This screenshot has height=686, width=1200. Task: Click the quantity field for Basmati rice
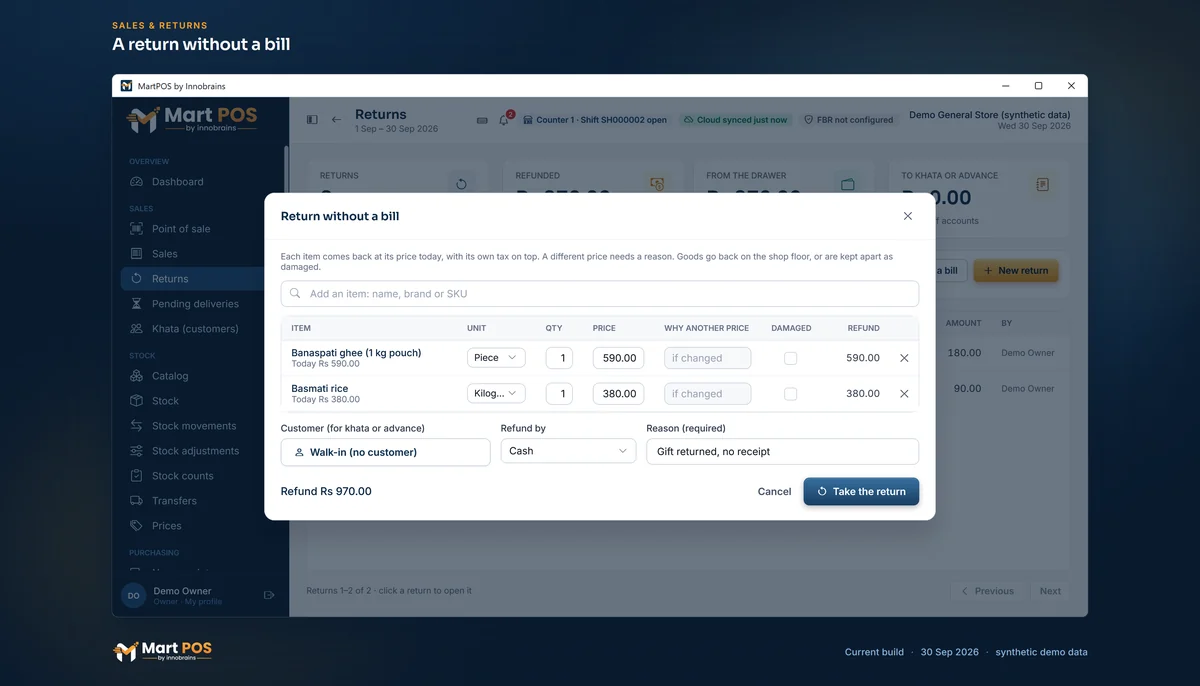point(558,394)
